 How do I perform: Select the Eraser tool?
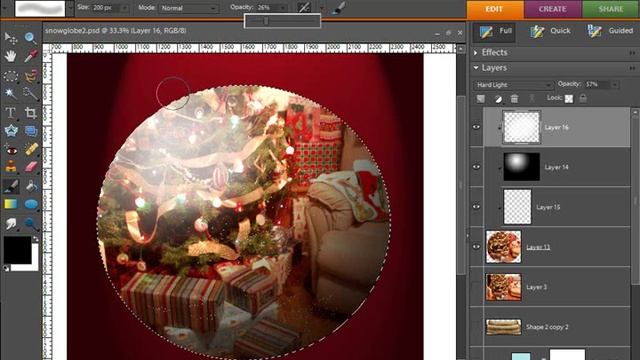[x=31, y=167]
